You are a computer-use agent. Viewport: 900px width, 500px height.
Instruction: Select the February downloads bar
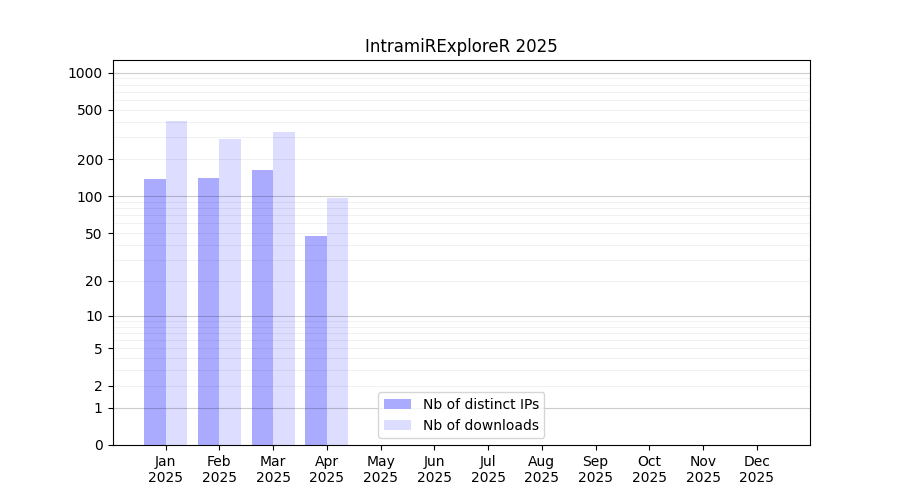click(230, 292)
